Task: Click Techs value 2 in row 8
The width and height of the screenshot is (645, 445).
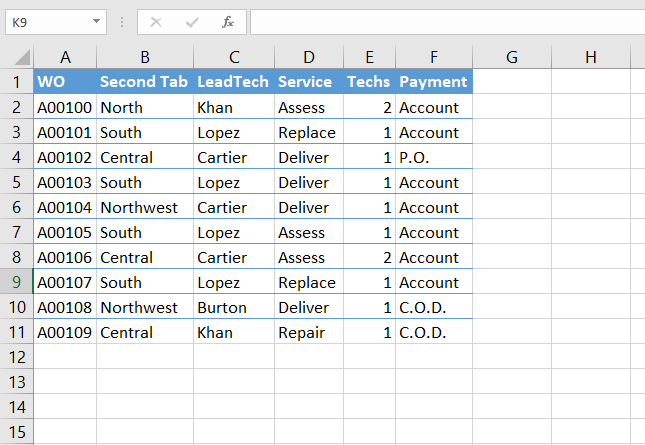Action: tap(369, 257)
